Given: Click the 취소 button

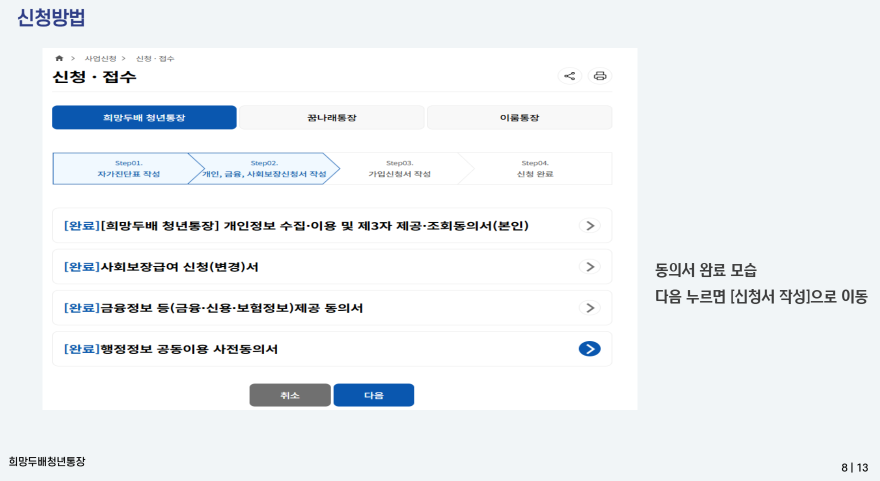Looking at the screenshot, I should point(290,395).
